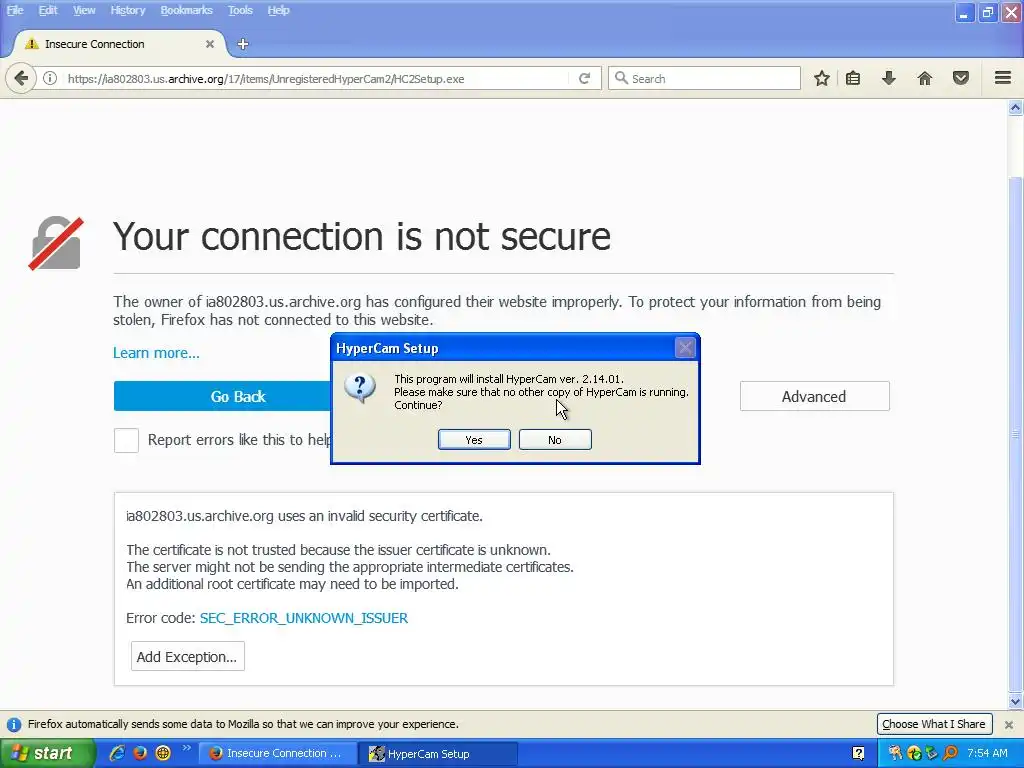1024x768 pixels.
Task: Click the help question-mark taskbar icon
Action: coord(859,754)
